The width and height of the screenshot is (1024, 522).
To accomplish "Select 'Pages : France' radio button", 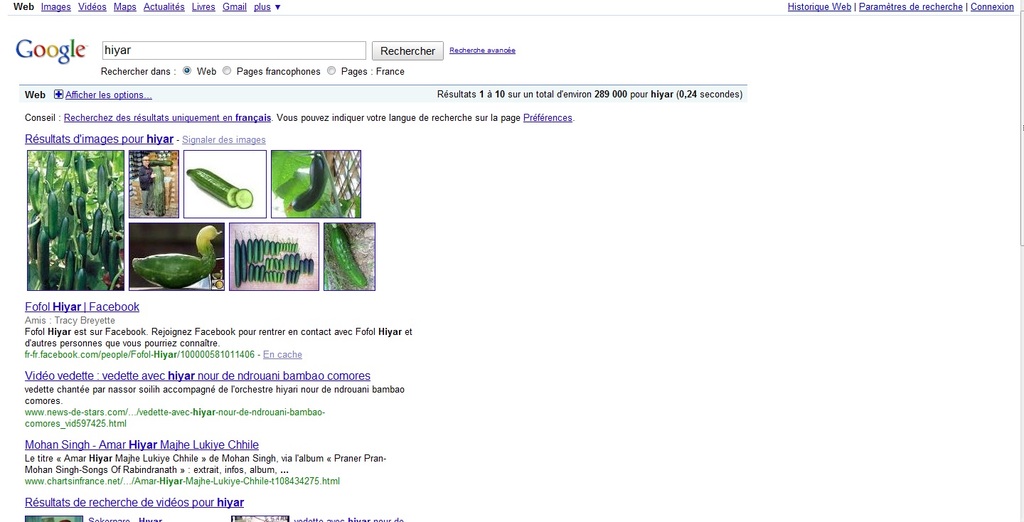I will click(x=332, y=71).
